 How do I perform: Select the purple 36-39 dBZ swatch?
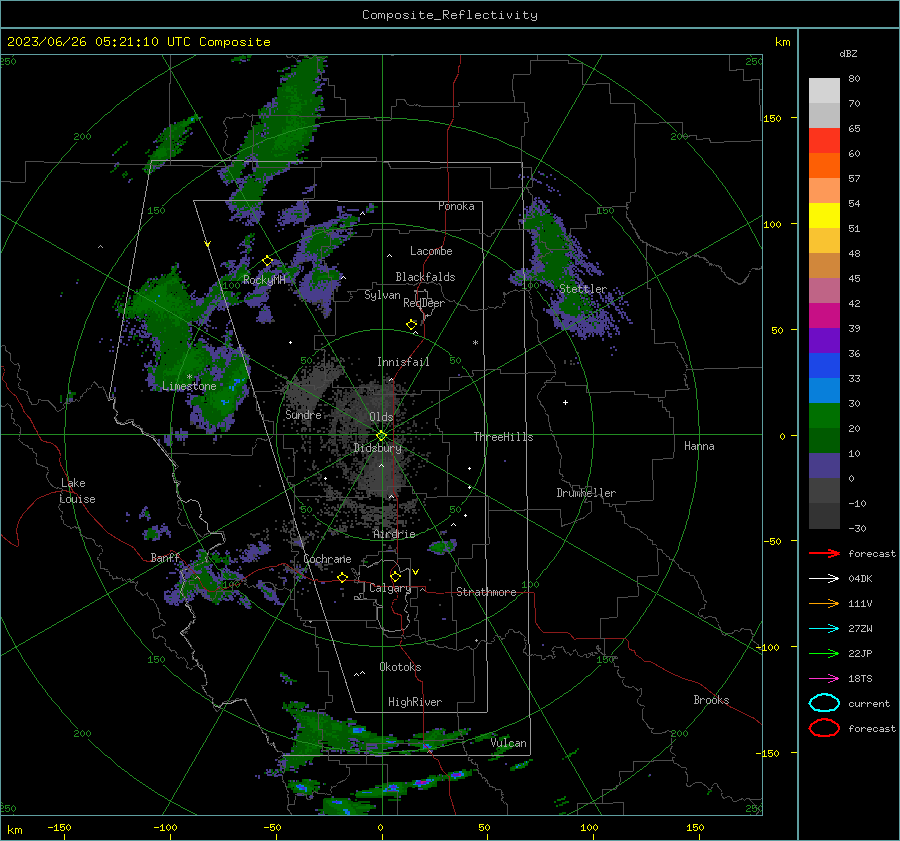tap(824, 340)
